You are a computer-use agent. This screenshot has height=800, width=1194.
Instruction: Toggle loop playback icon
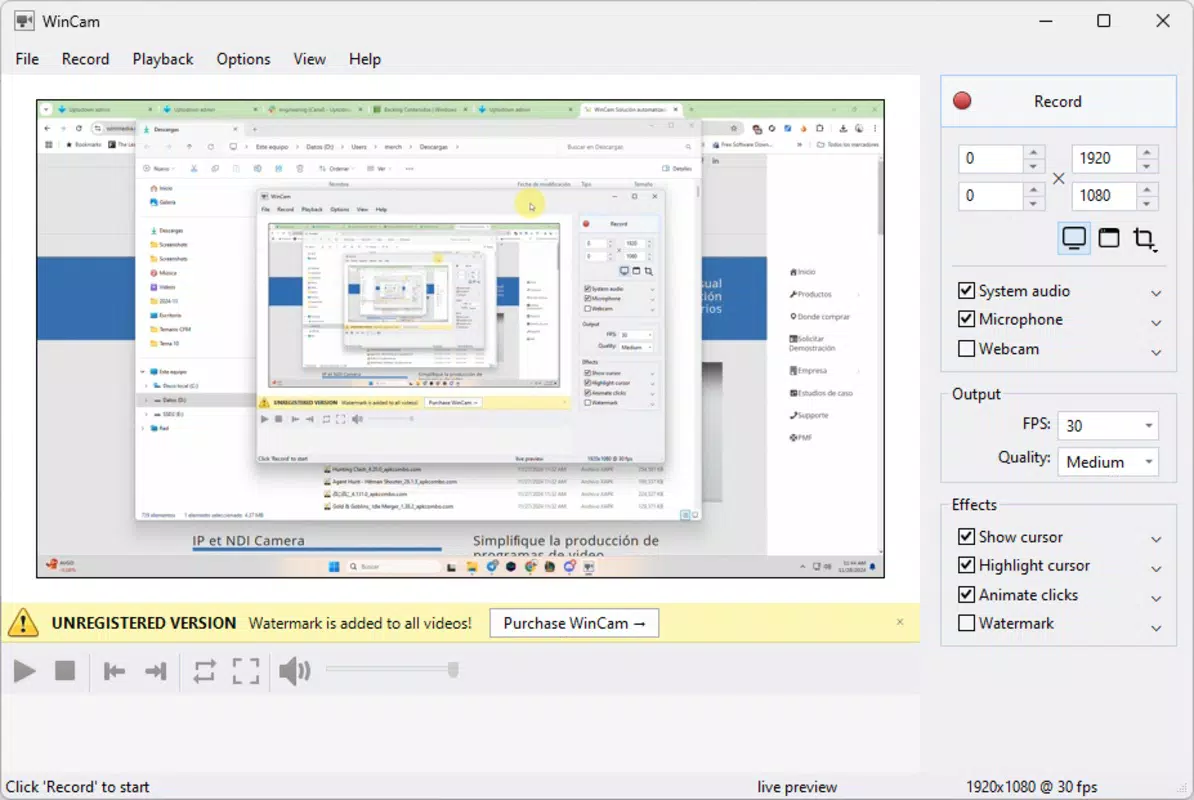pyautogui.click(x=204, y=671)
